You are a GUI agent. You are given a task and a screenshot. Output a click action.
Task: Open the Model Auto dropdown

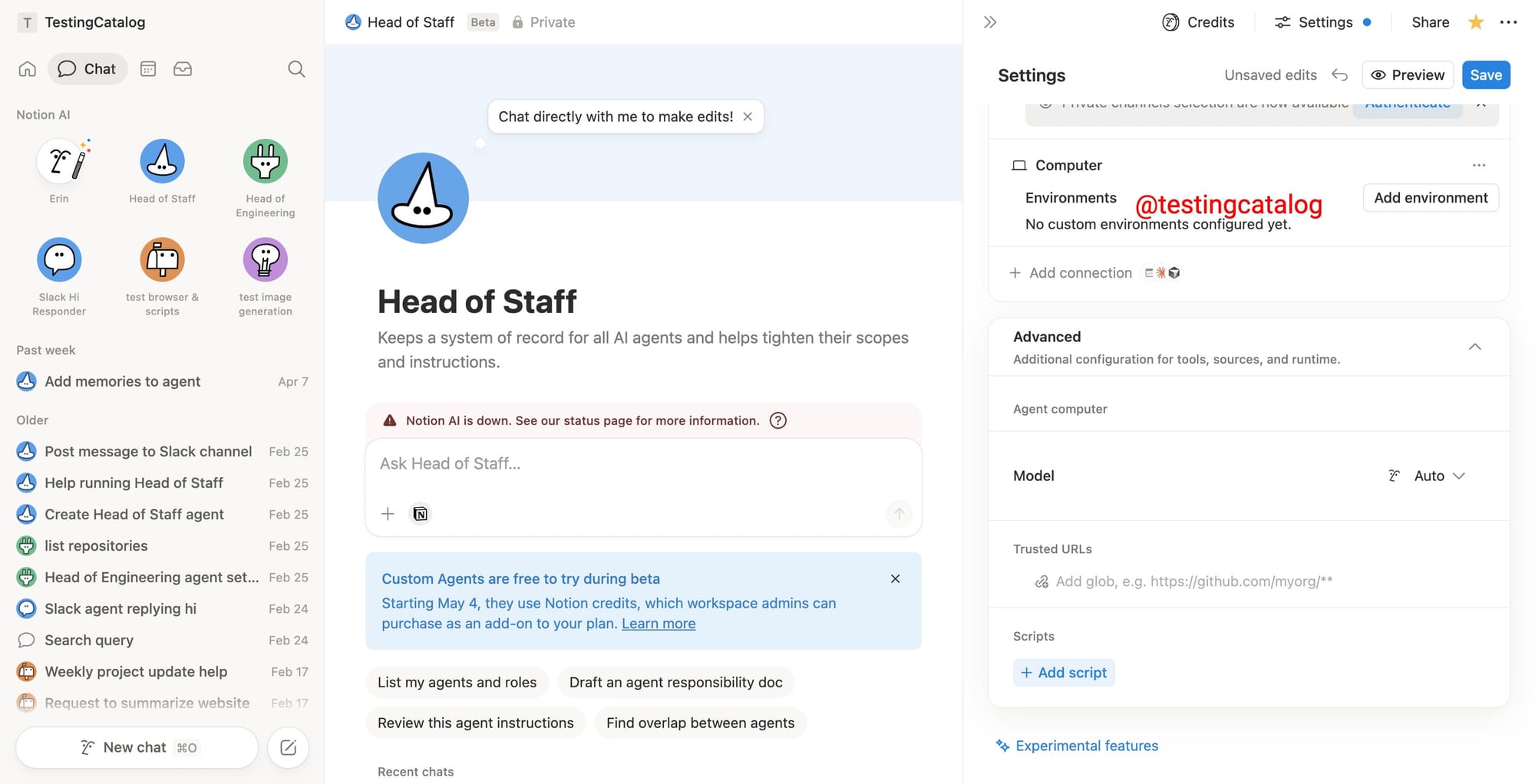(x=1428, y=476)
